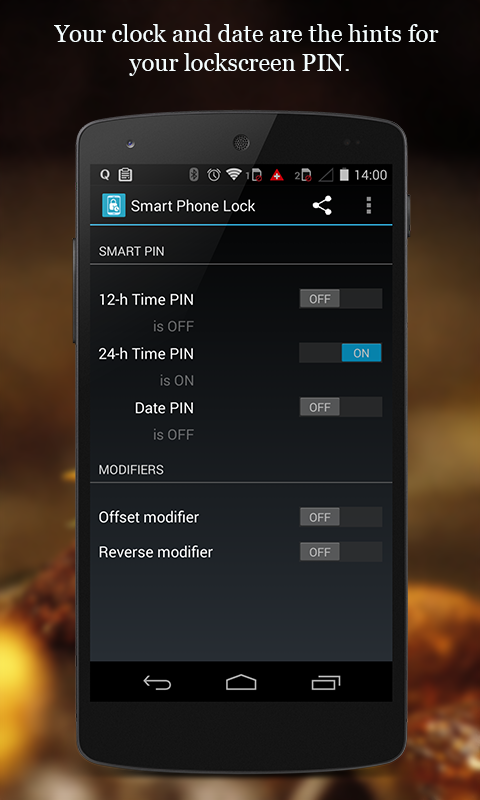Tap the battery icon in status bar
The width and height of the screenshot is (480, 800).
pos(344,175)
